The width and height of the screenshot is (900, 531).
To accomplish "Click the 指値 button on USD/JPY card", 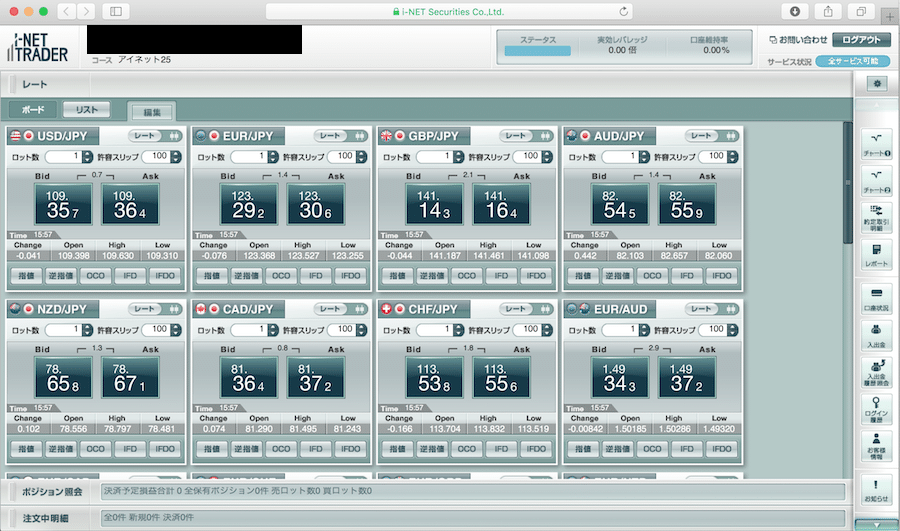I will [x=26, y=276].
